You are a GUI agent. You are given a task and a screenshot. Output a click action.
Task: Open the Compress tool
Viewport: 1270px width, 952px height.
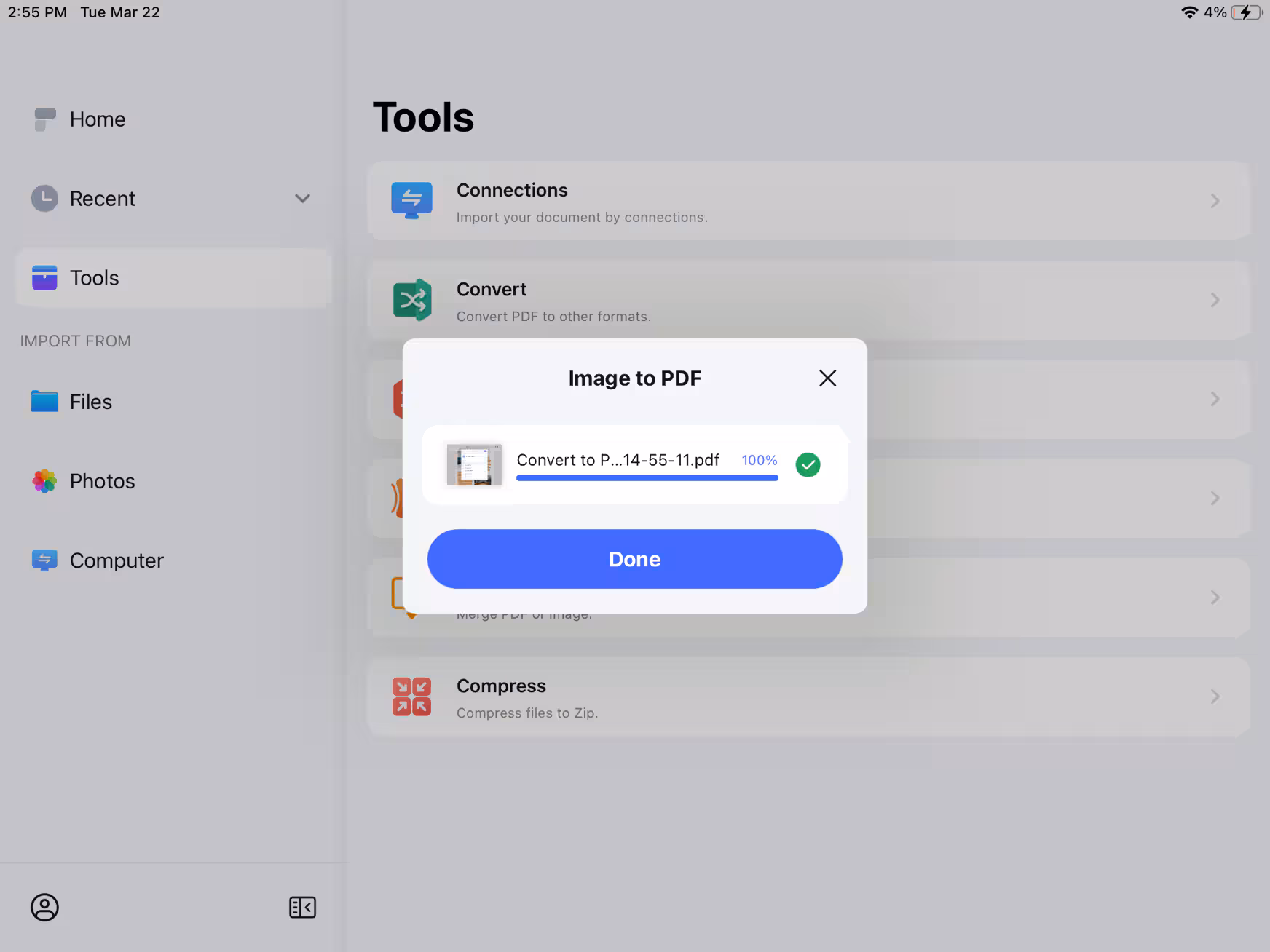809,697
